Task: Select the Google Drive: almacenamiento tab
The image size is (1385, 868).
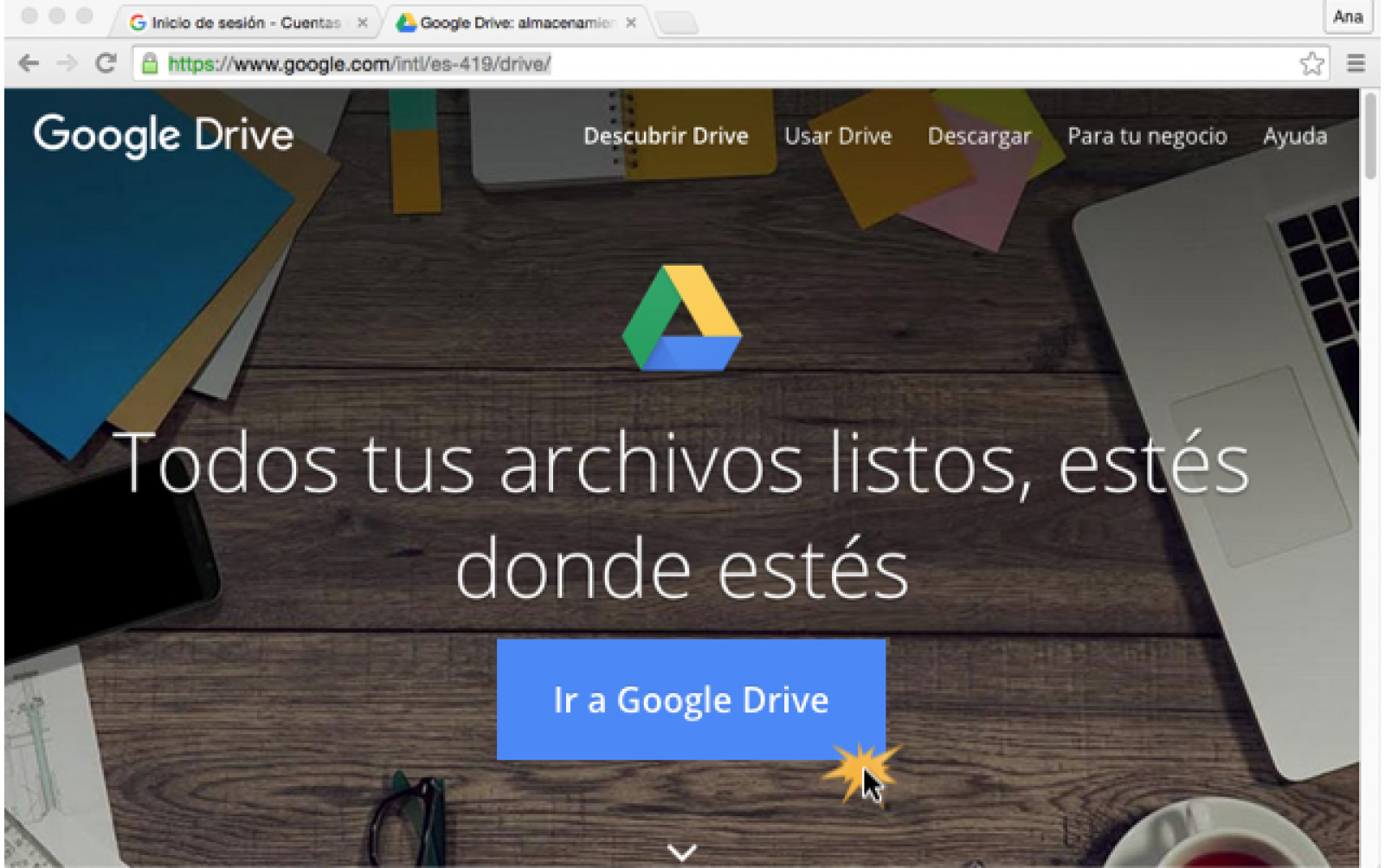Action: click(x=516, y=23)
